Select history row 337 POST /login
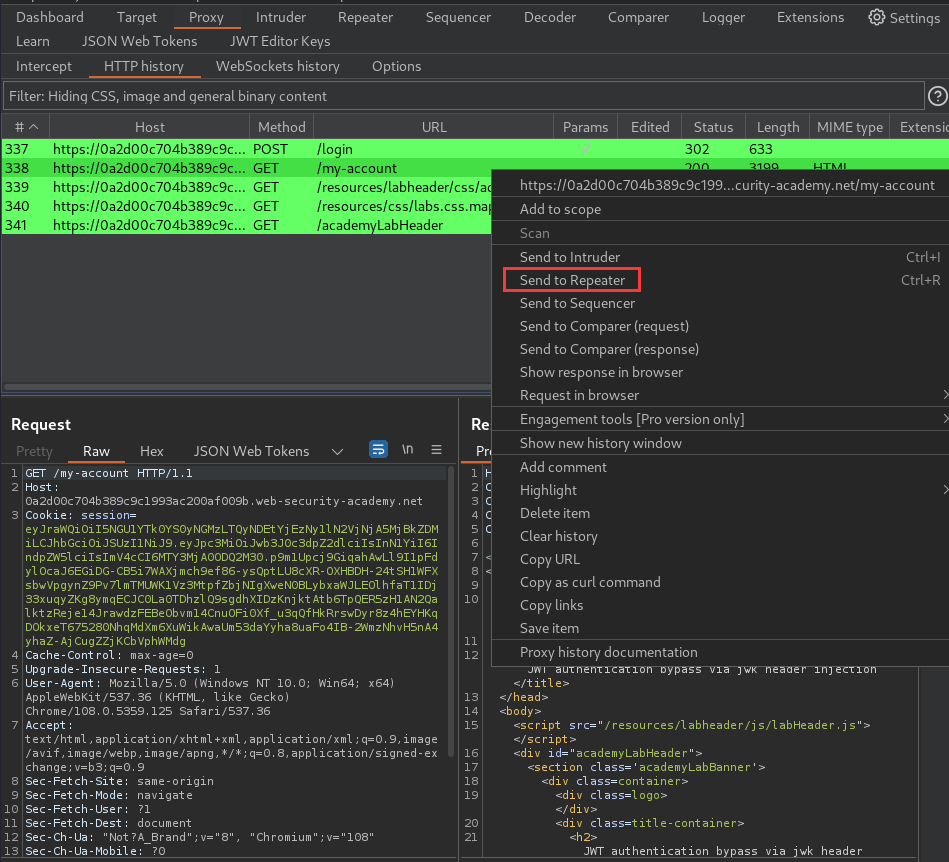The image size is (949, 862). 475,149
